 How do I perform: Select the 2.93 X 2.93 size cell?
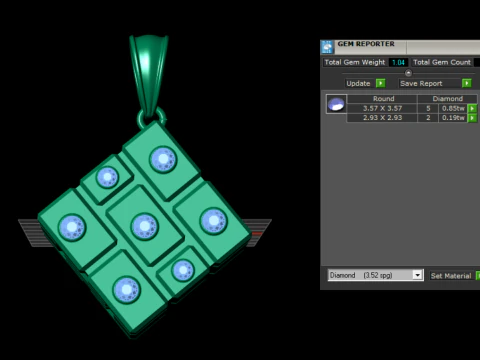382,118
